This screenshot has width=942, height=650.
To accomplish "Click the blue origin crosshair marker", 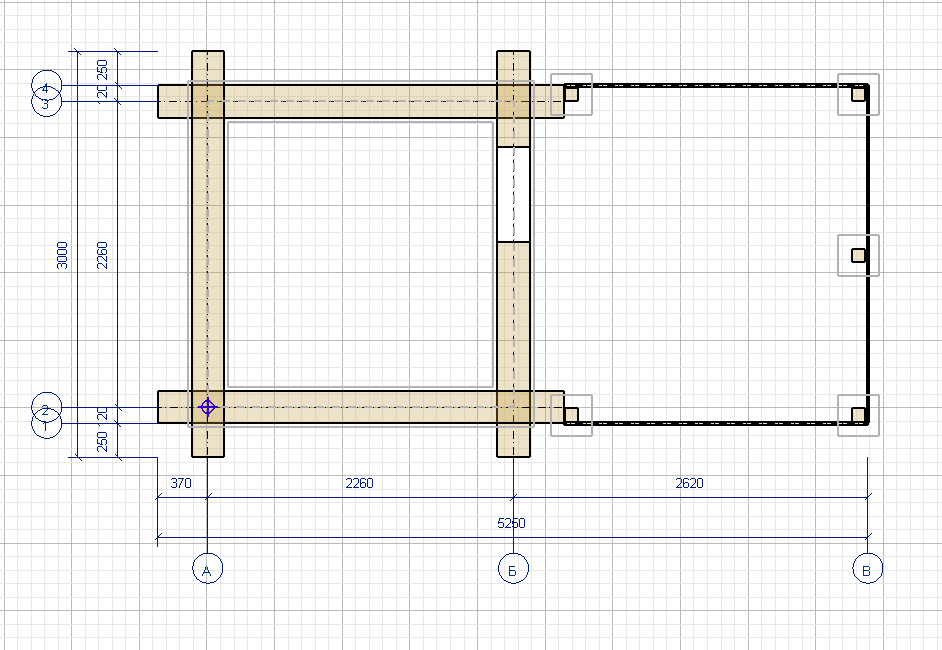I will (207, 407).
